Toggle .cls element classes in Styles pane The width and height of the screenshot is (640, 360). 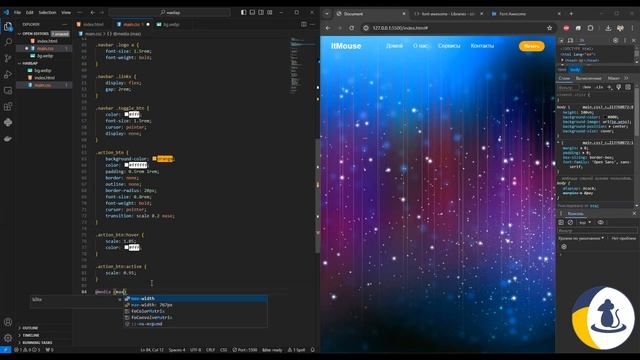click(x=599, y=87)
